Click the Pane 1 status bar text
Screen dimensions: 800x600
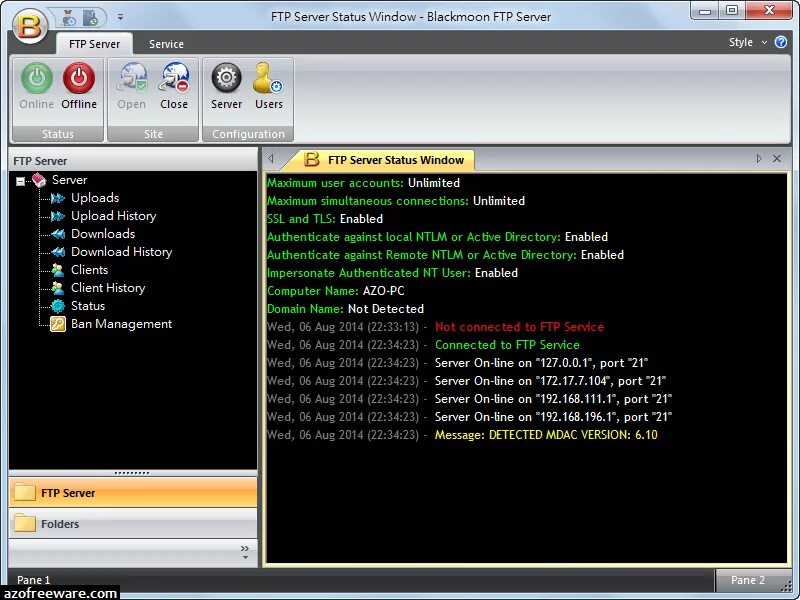(34, 580)
